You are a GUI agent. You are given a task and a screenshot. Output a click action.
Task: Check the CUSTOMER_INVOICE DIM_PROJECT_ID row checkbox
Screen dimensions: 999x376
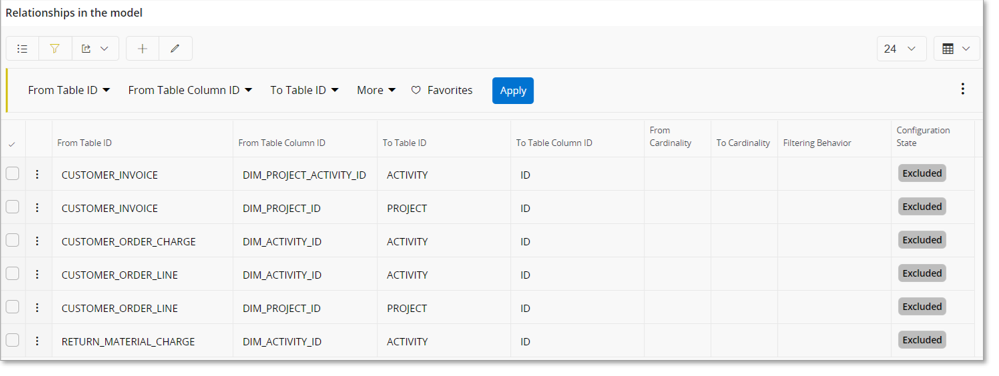coord(13,207)
